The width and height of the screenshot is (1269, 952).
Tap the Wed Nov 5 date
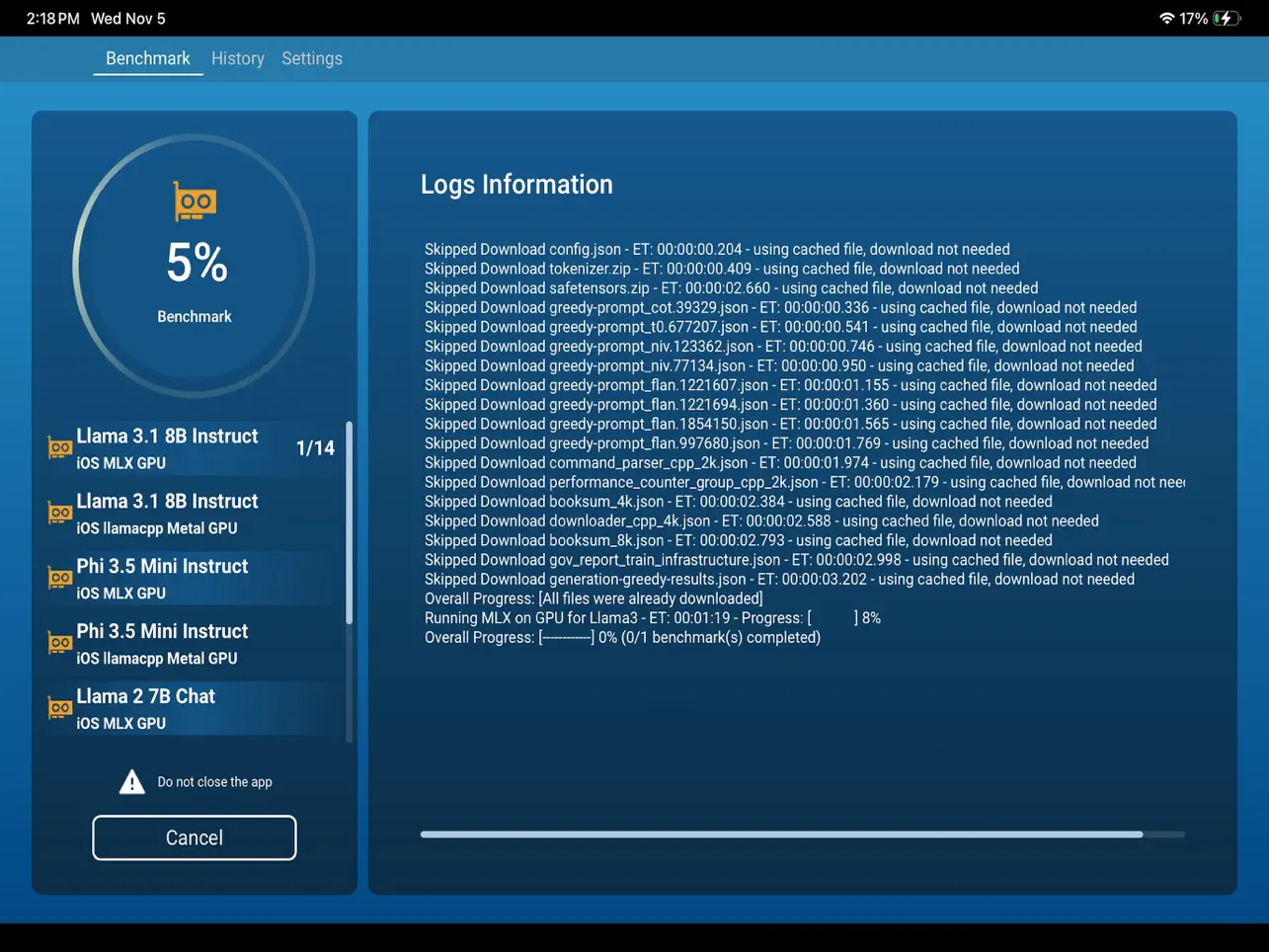pos(128,19)
